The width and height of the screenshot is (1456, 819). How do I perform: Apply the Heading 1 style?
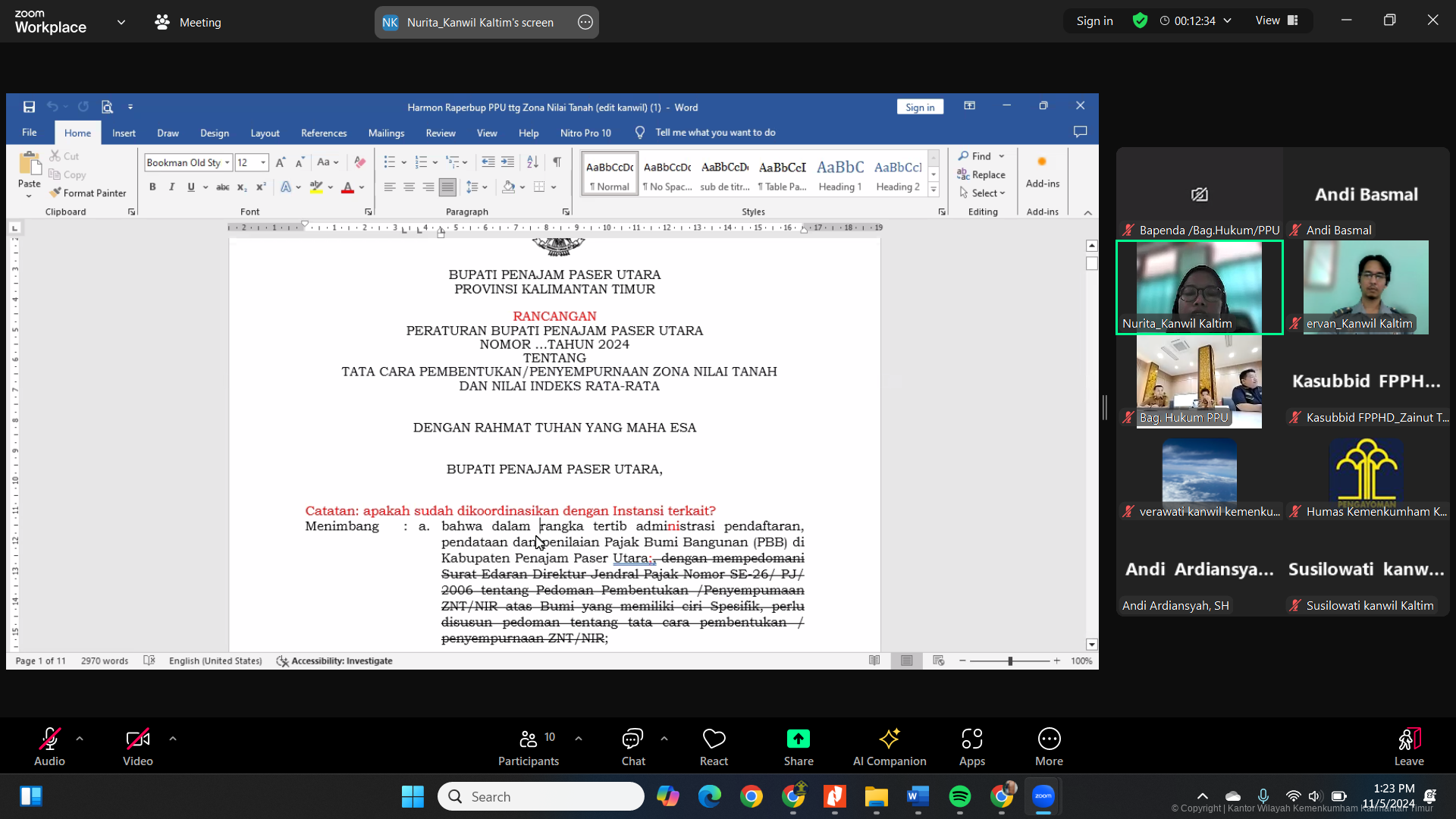(840, 175)
